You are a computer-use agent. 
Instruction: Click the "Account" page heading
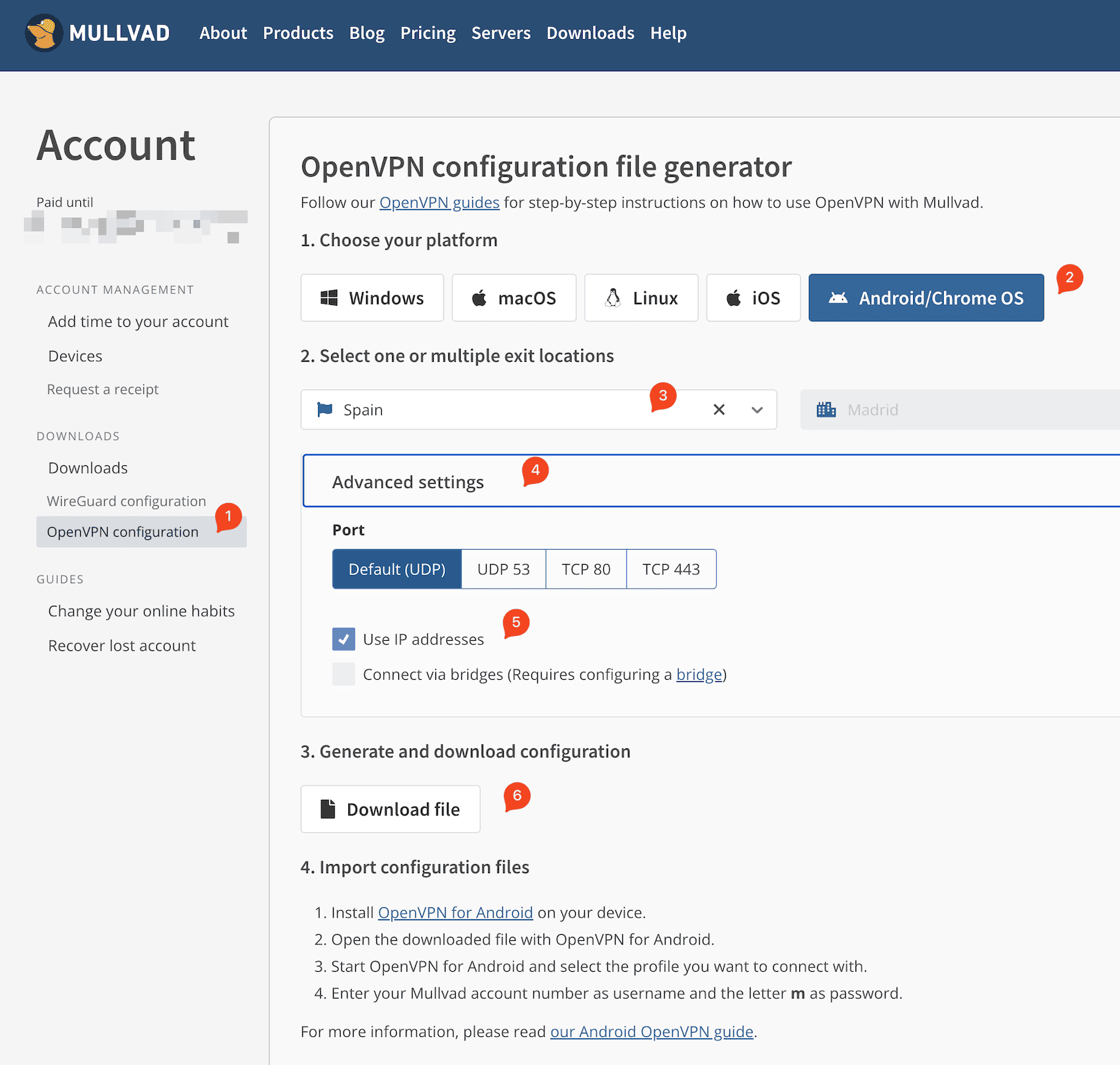coord(116,145)
